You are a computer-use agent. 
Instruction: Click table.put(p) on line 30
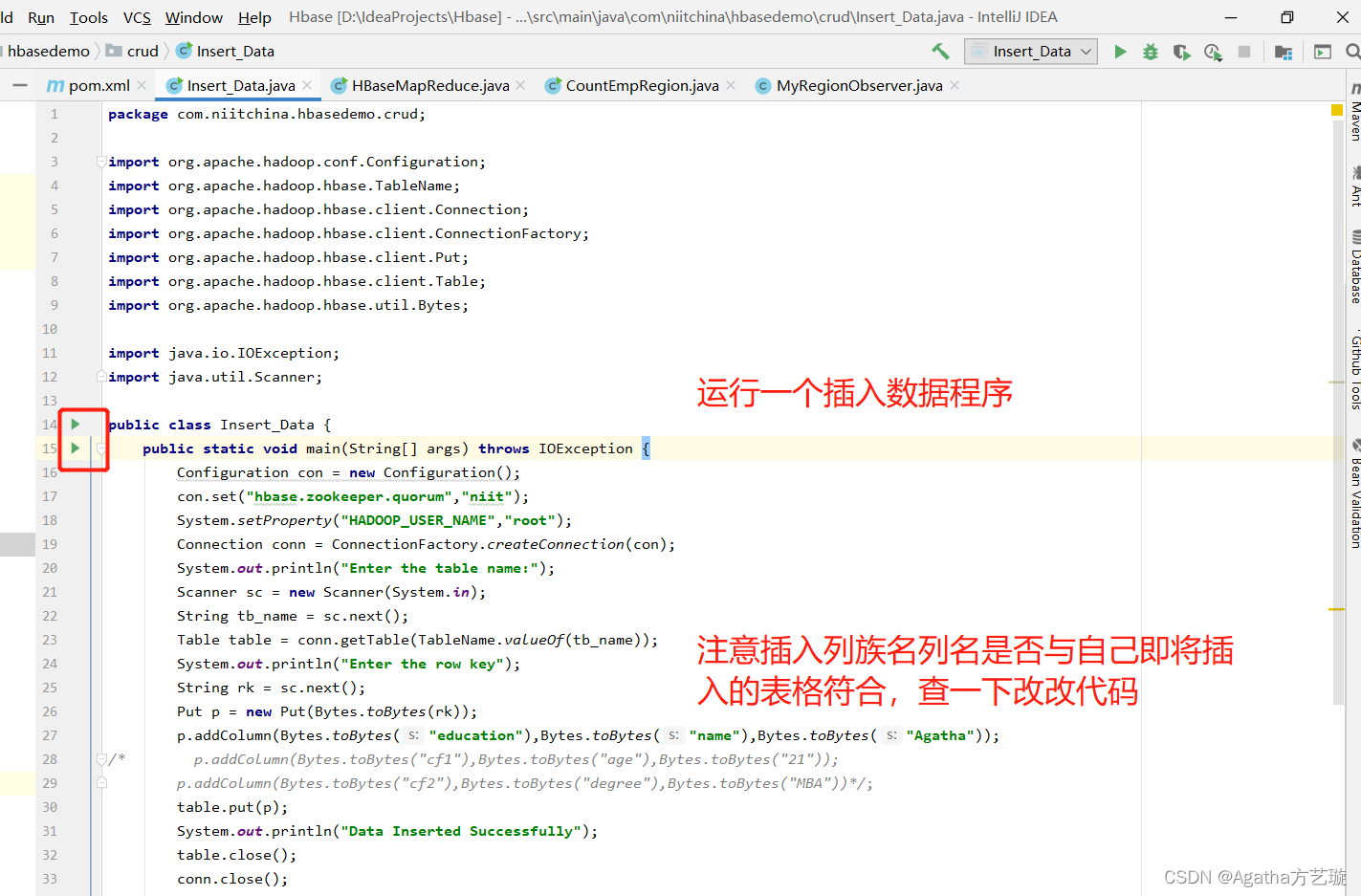pos(232,807)
